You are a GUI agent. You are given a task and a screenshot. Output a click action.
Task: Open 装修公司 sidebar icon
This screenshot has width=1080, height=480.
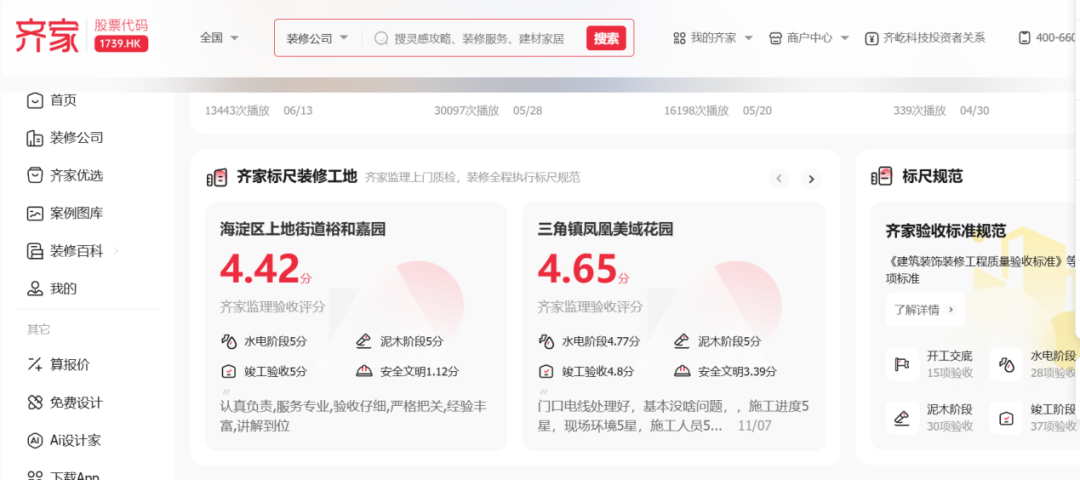(x=36, y=138)
